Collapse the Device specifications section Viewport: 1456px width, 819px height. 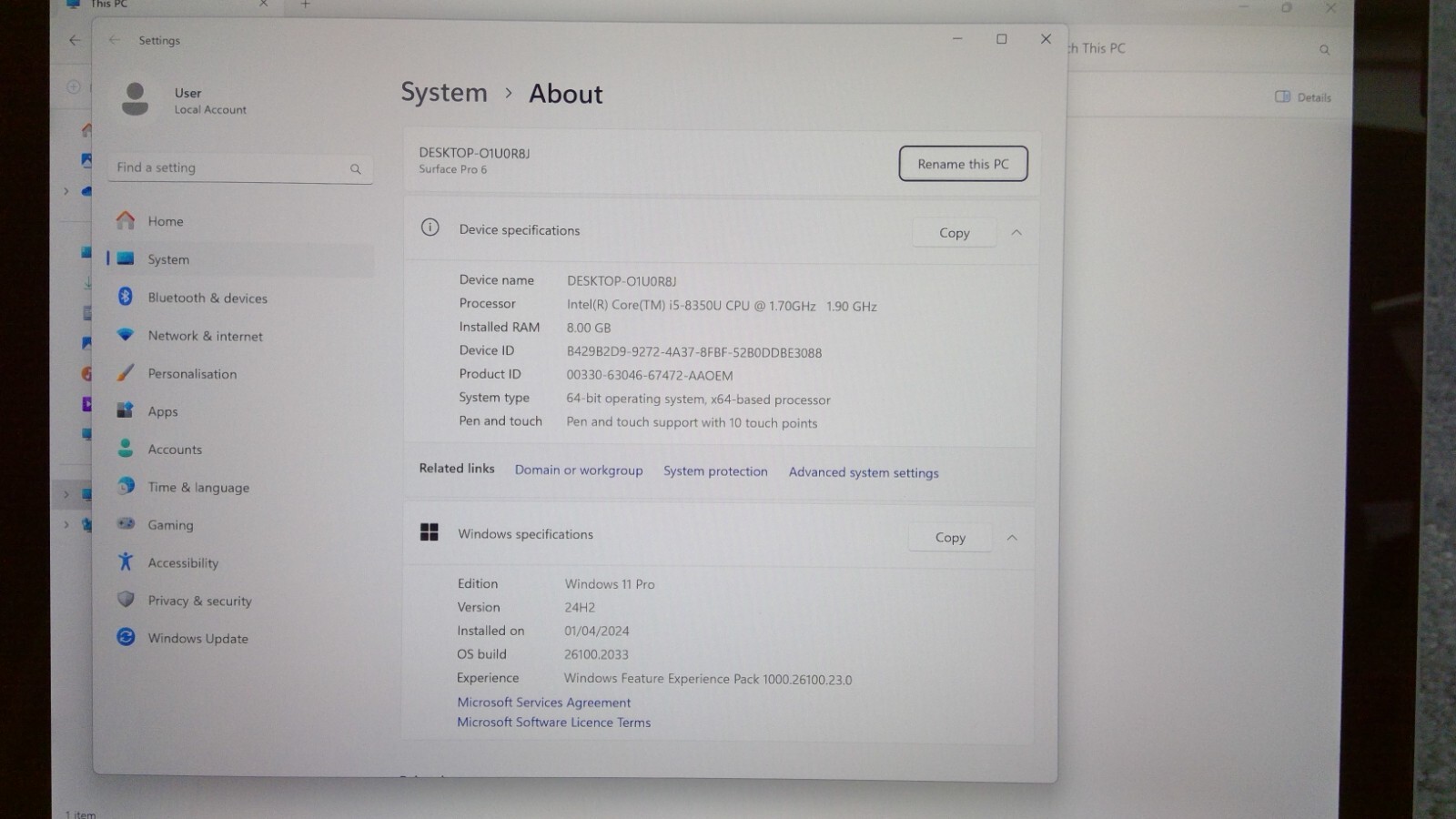(x=1016, y=233)
